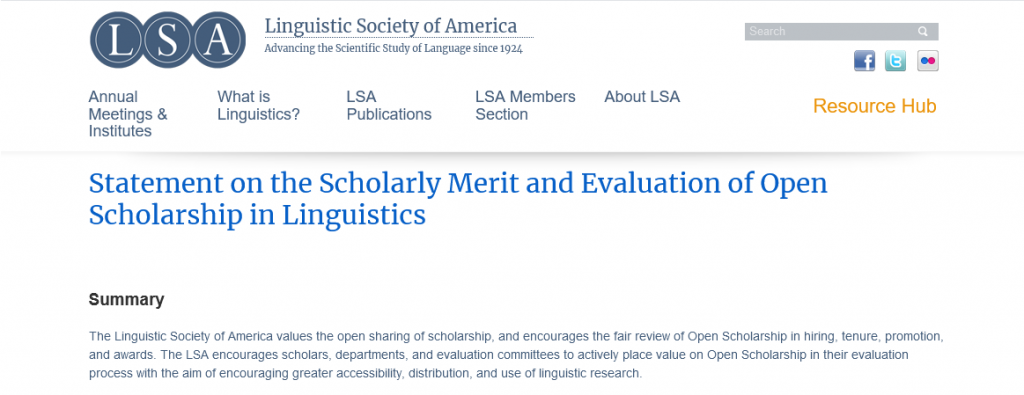Open the Annual Meetings & Institutes menu
The width and height of the screenshot is (1024, 395).
128,114
